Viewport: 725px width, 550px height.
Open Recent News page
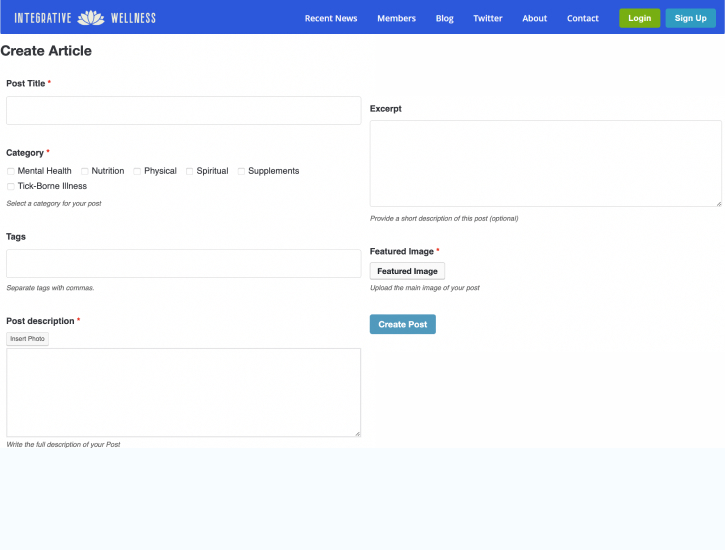coord(331,18)
